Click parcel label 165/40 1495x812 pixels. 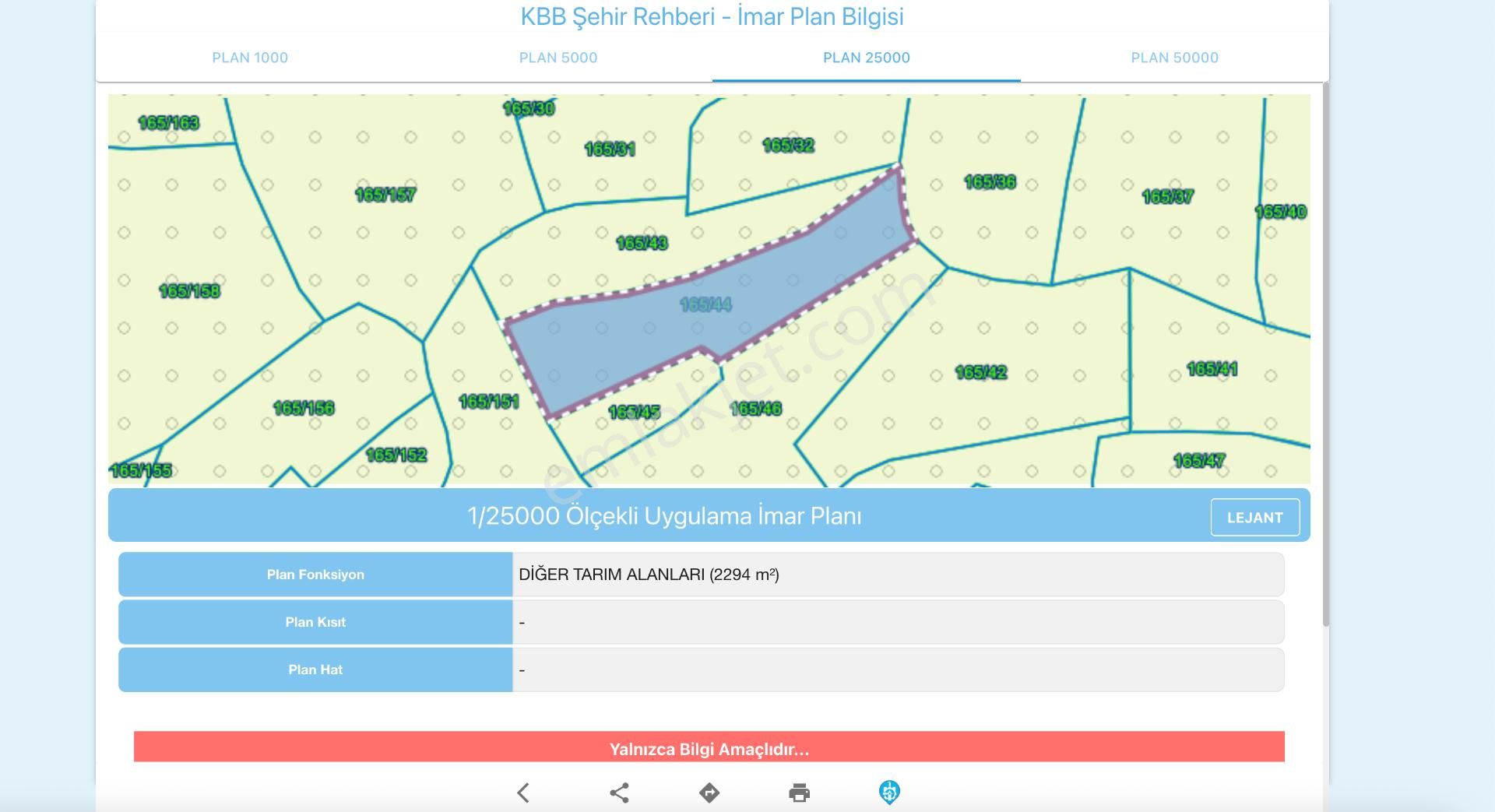pyautogui.click(x=1280, y=212)
